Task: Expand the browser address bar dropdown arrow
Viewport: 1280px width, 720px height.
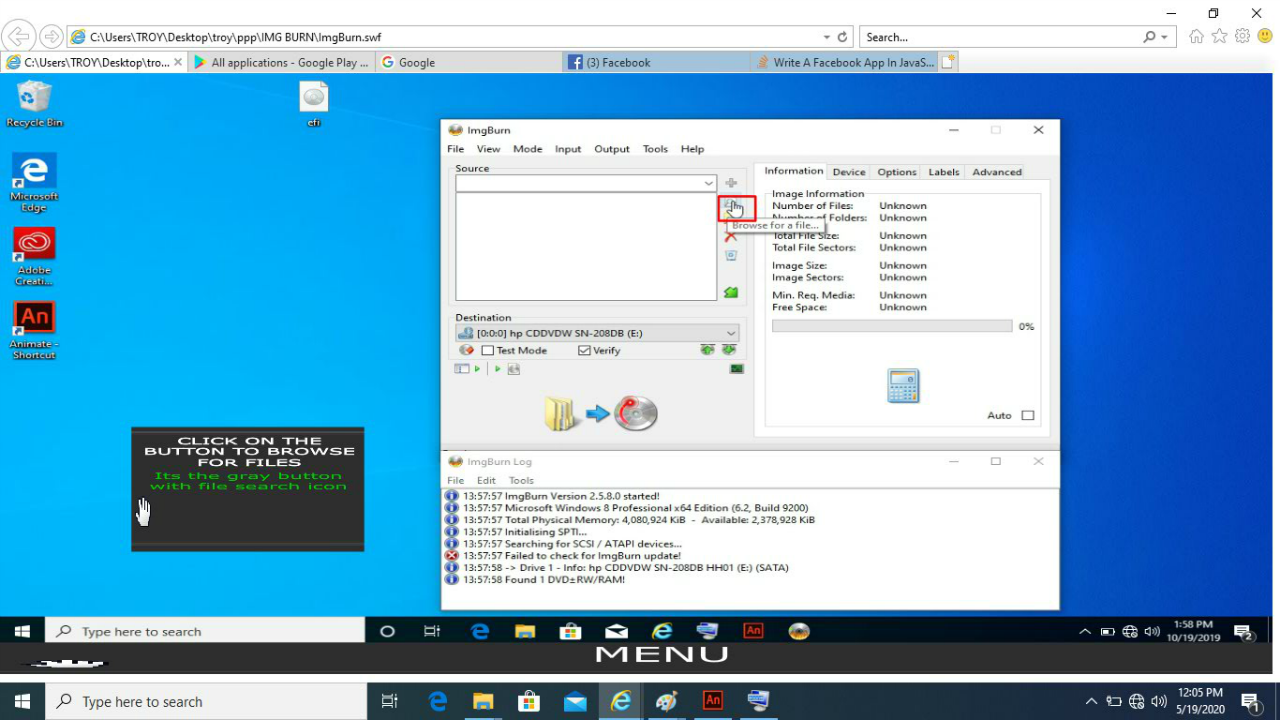Action: 826,37
